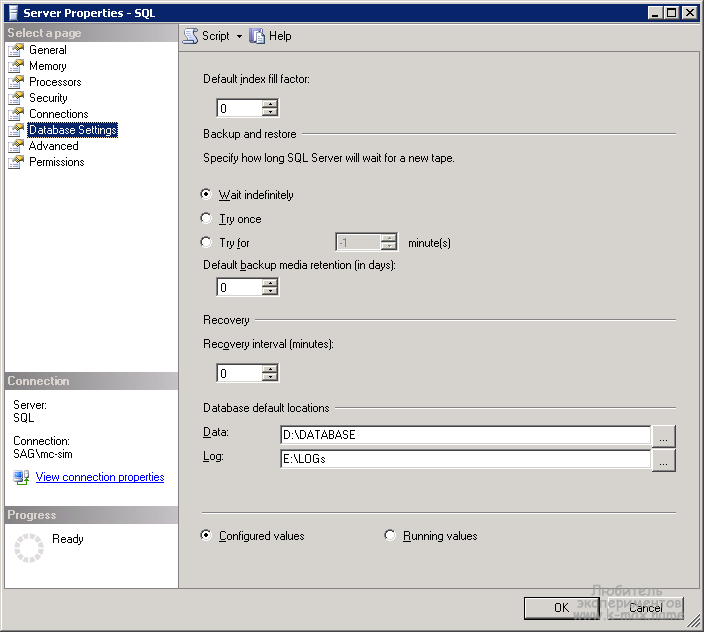Open the Connections page
This screenshot has height=632, width=704.
tap(58, 114)
